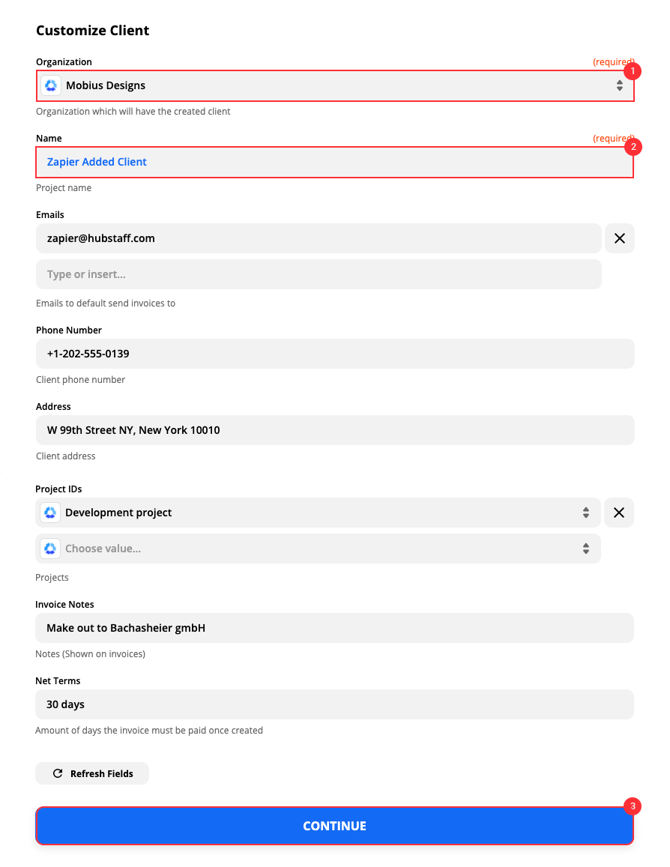Remove the zapier@hubstaff.com email entry
The height and width of the screenshot is (867, 670).
click(x=619, y=239)
